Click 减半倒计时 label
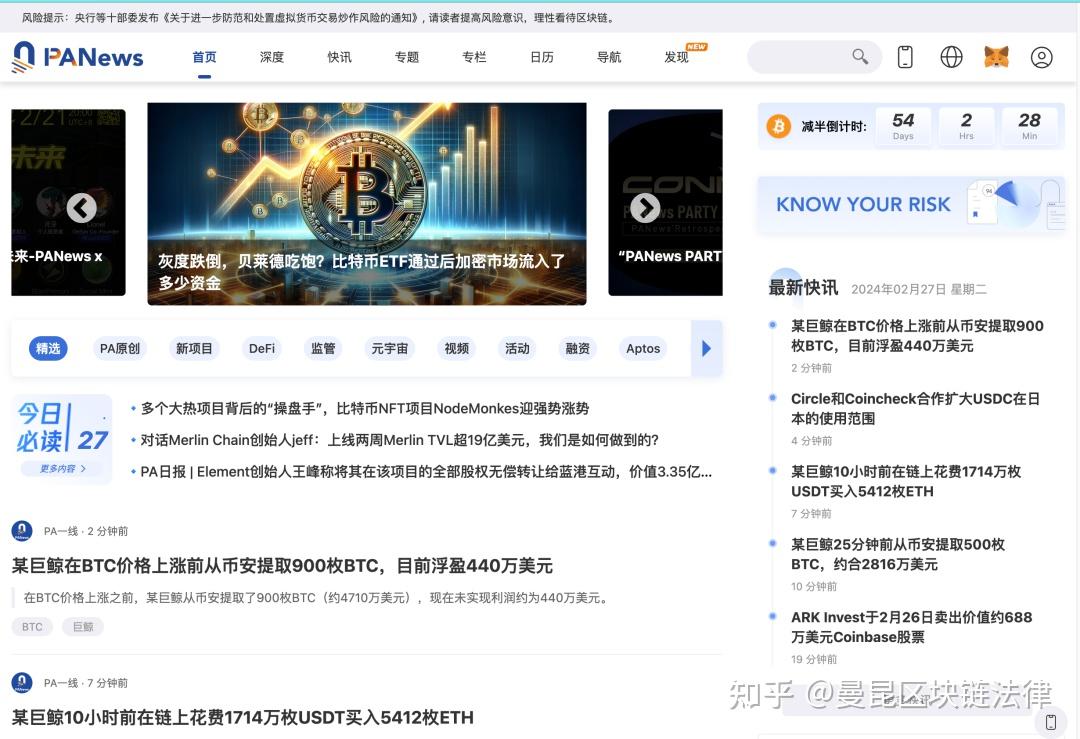This screenshot has height=739, width=1080. point(833,127)
